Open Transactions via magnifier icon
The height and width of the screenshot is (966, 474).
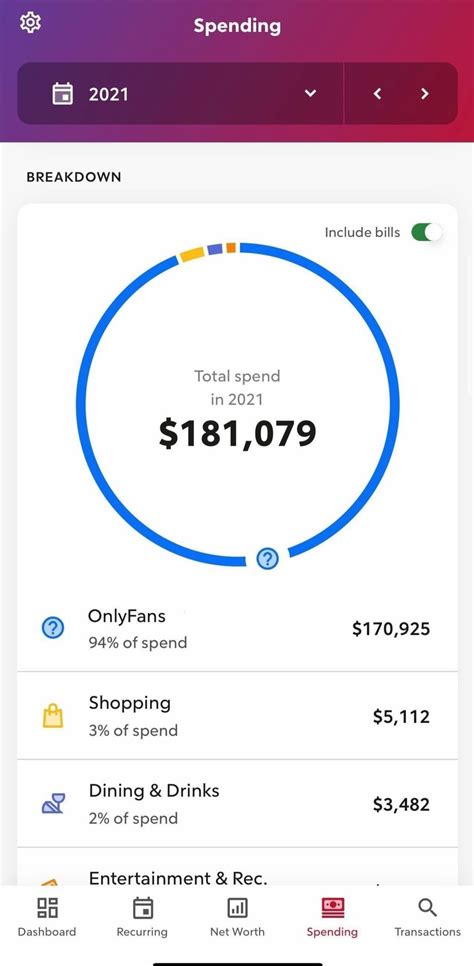[x=427, y=907]
